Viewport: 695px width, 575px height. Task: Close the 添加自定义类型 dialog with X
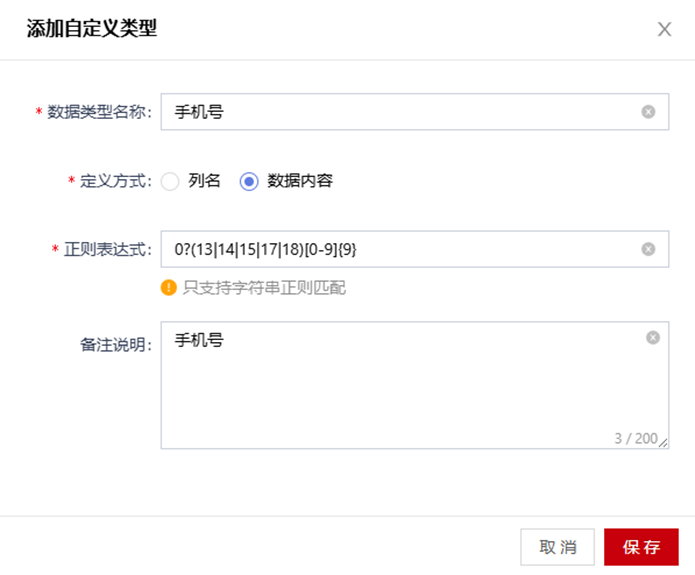(x=664, y=29)
